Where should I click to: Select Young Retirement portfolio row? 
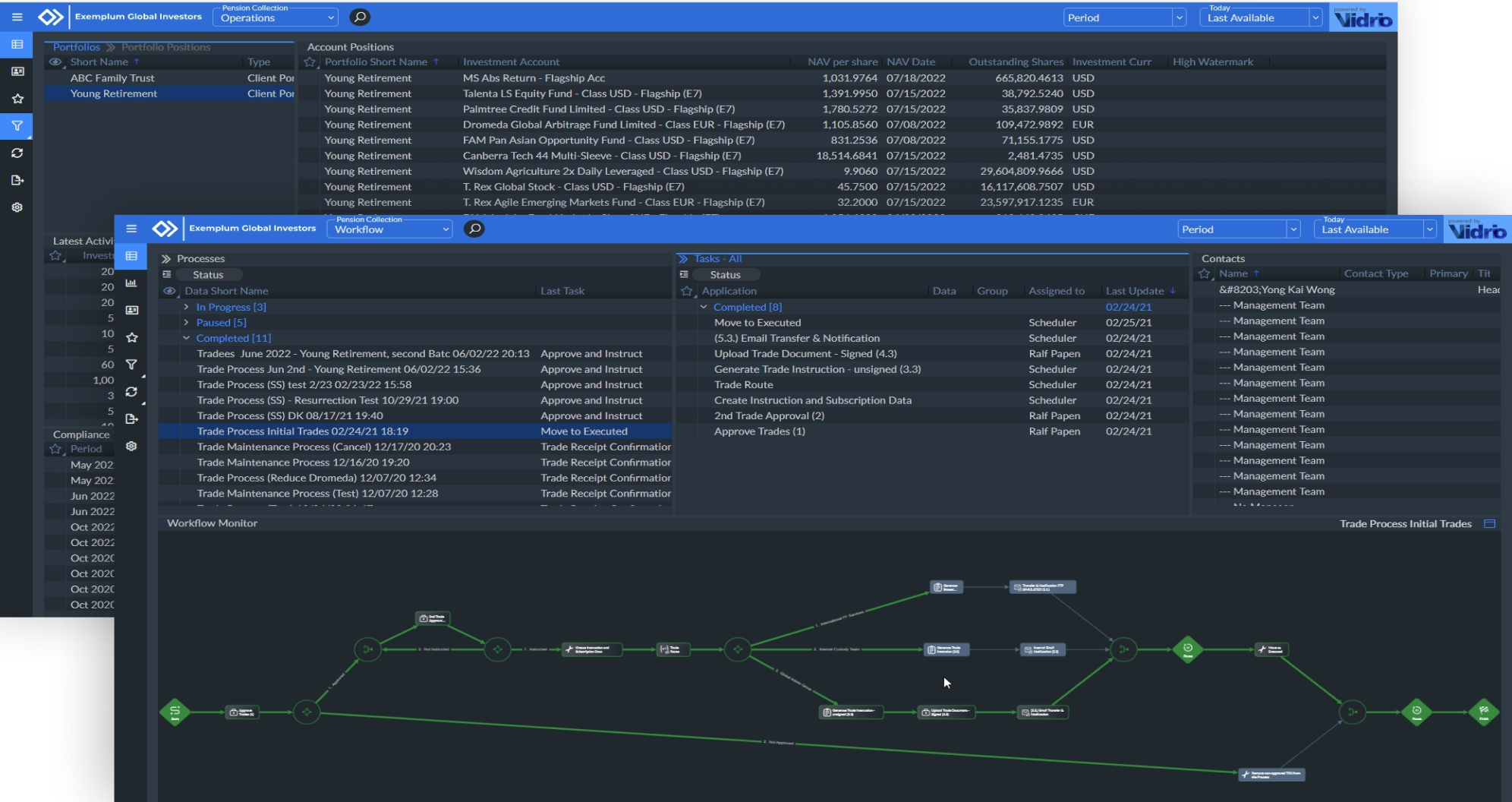pos(169,93)
